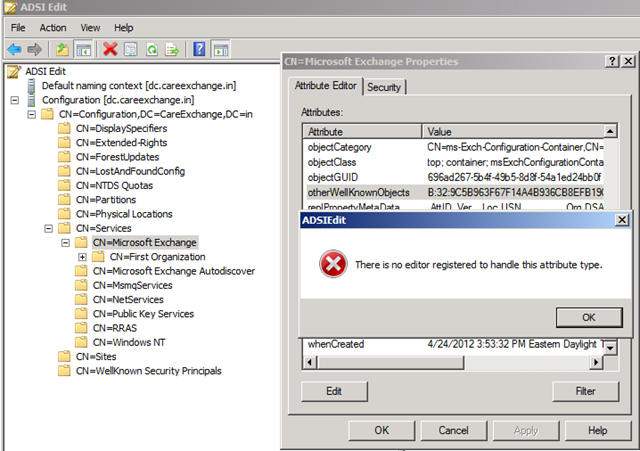Select the objectGUID attribute row
640x451 pixels.
tap(454, 177)
